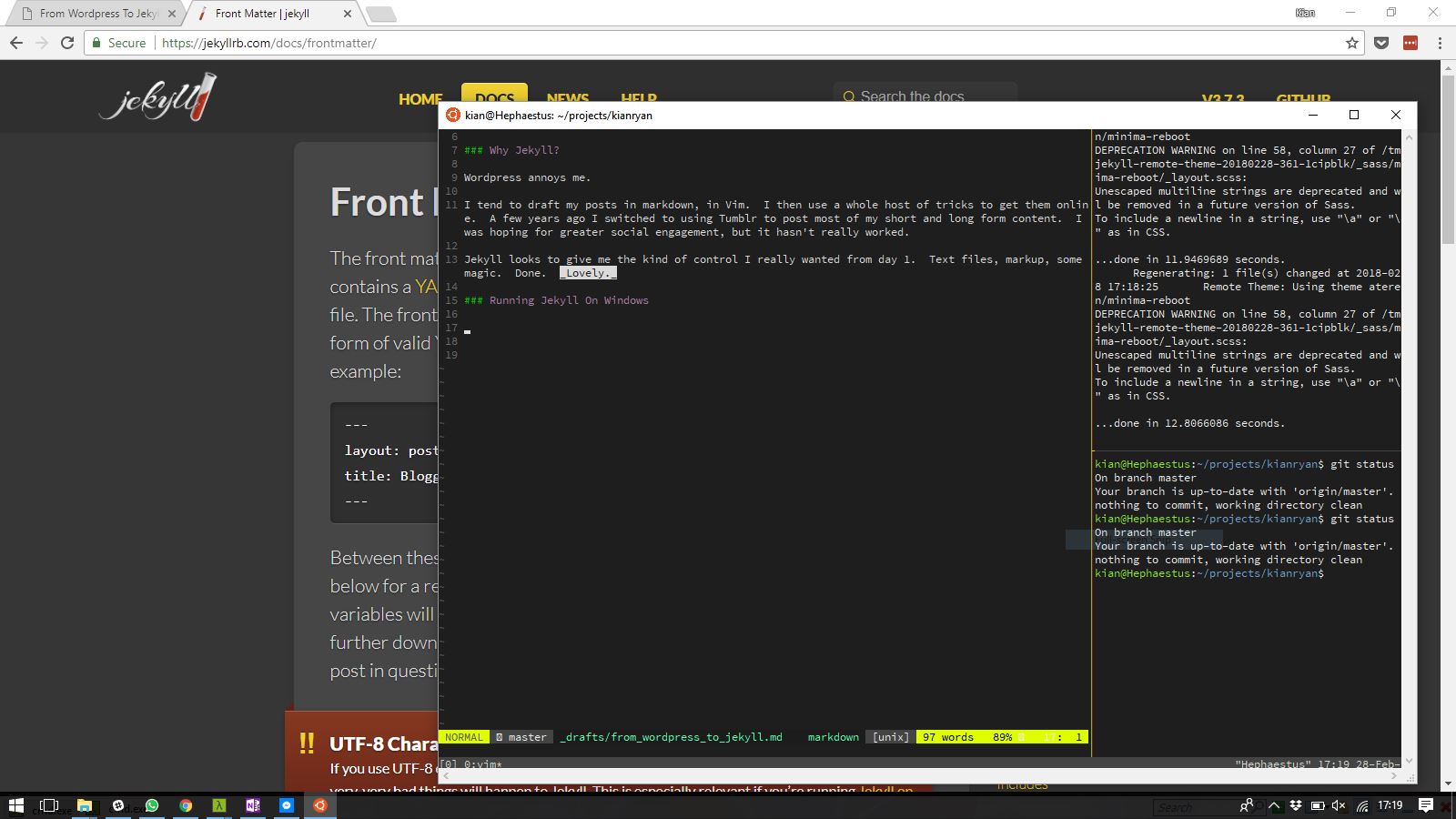Switch to Chrome via taskbar icon
1456x819 pixels.
(x=186, y=805)
